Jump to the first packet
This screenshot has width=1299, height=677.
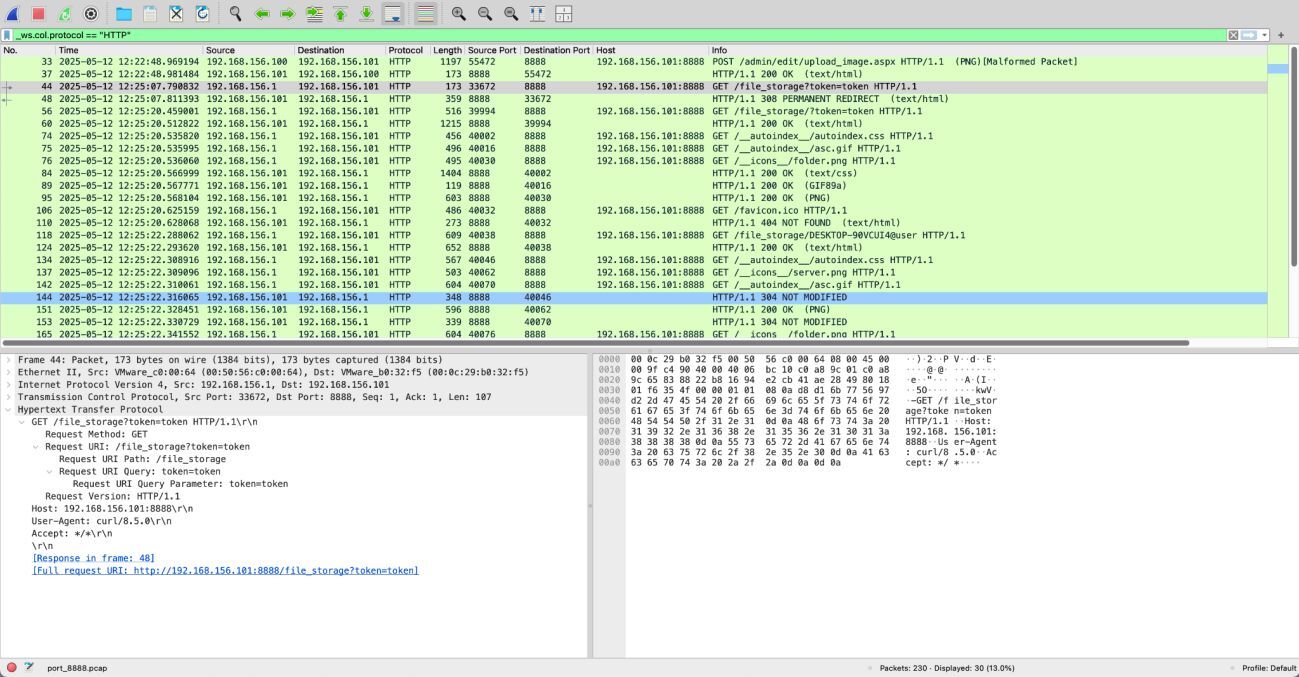[340, 14]
